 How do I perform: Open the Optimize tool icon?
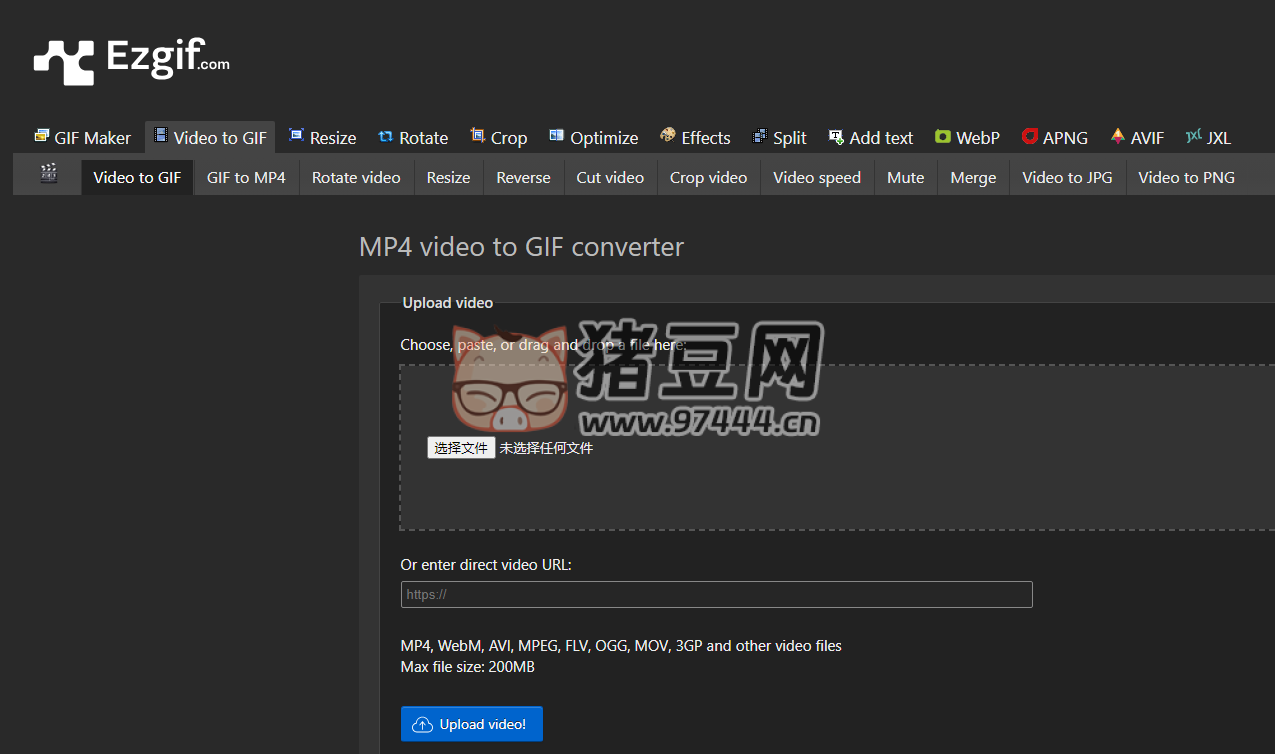click(555, 136)
